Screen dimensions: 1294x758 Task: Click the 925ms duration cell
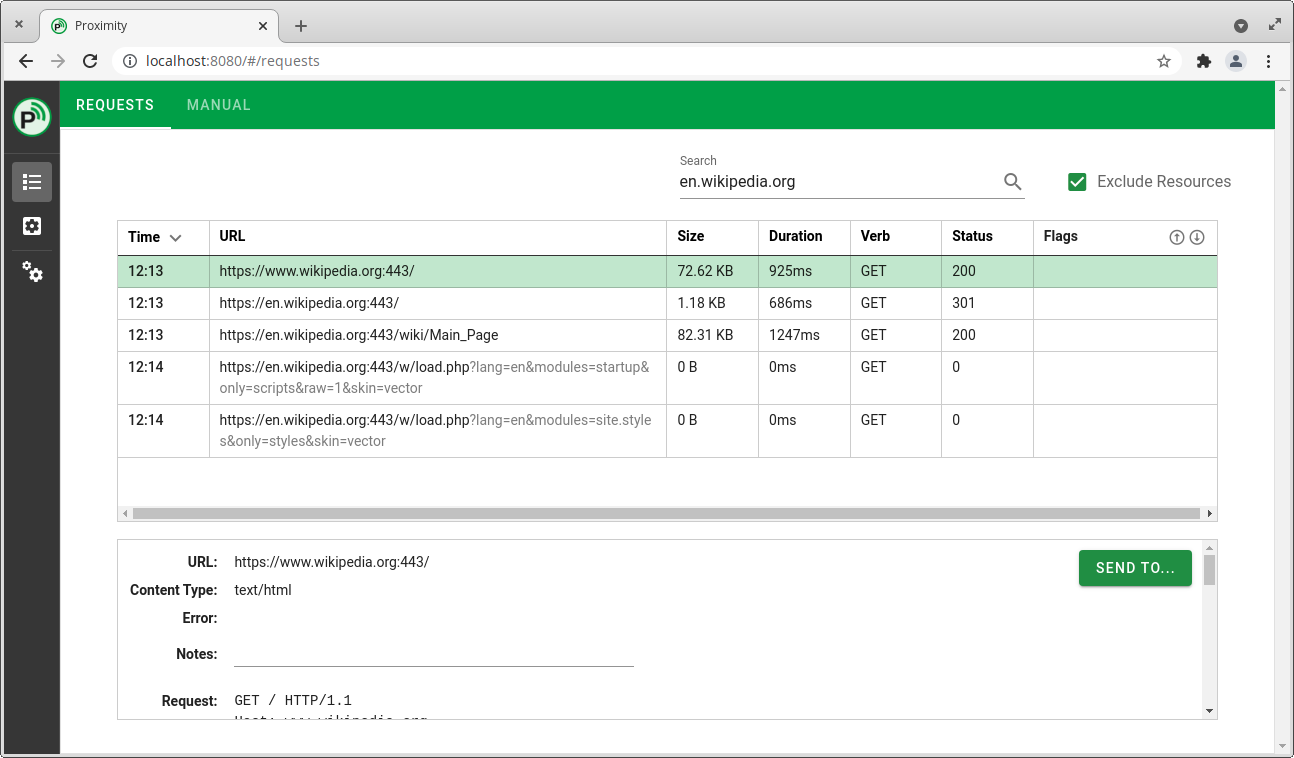[x=804, y=271]
